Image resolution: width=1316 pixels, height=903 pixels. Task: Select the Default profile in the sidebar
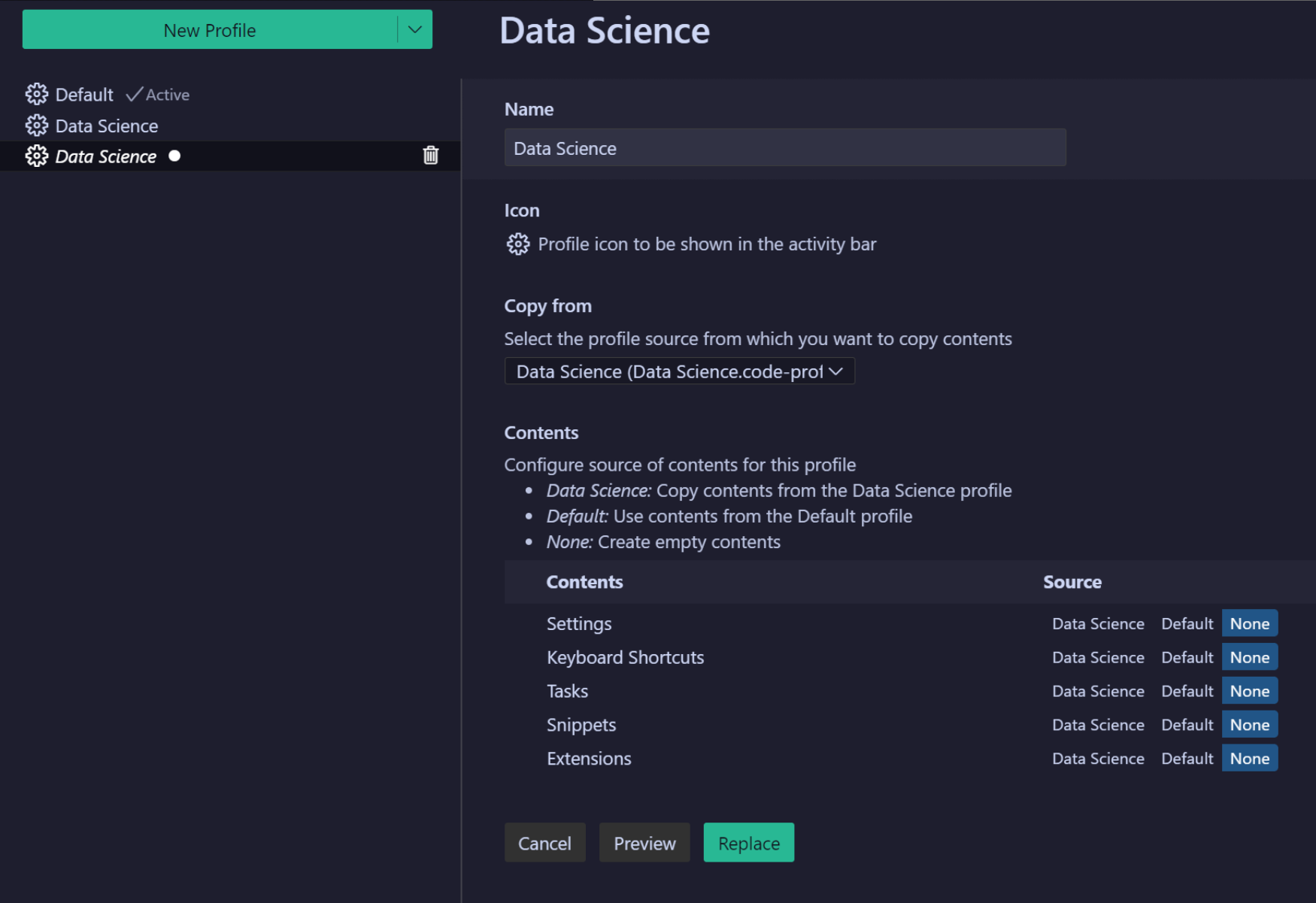click(83, 94)
